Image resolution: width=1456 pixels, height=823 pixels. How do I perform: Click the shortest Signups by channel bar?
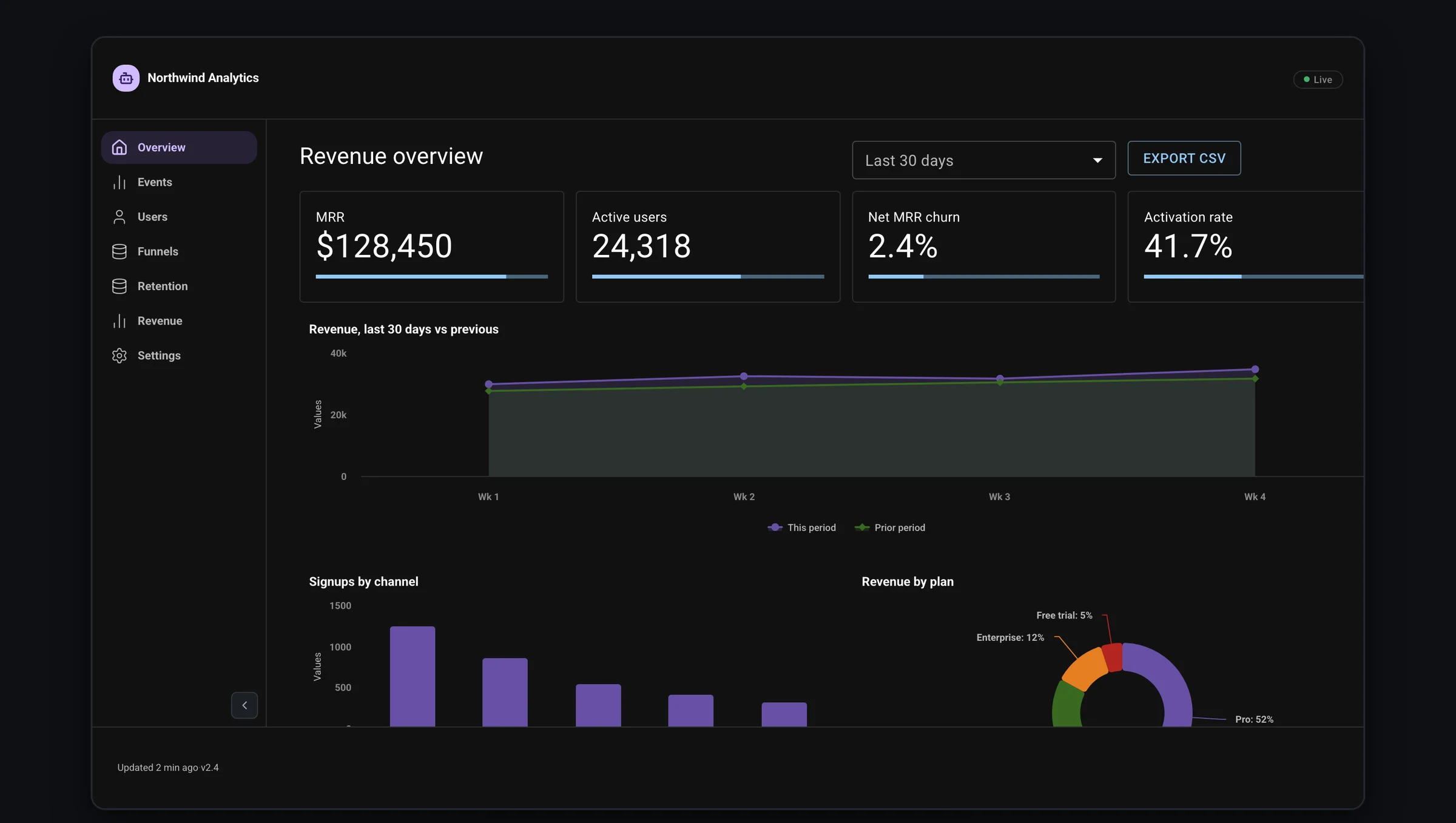(x=784, y=714)
